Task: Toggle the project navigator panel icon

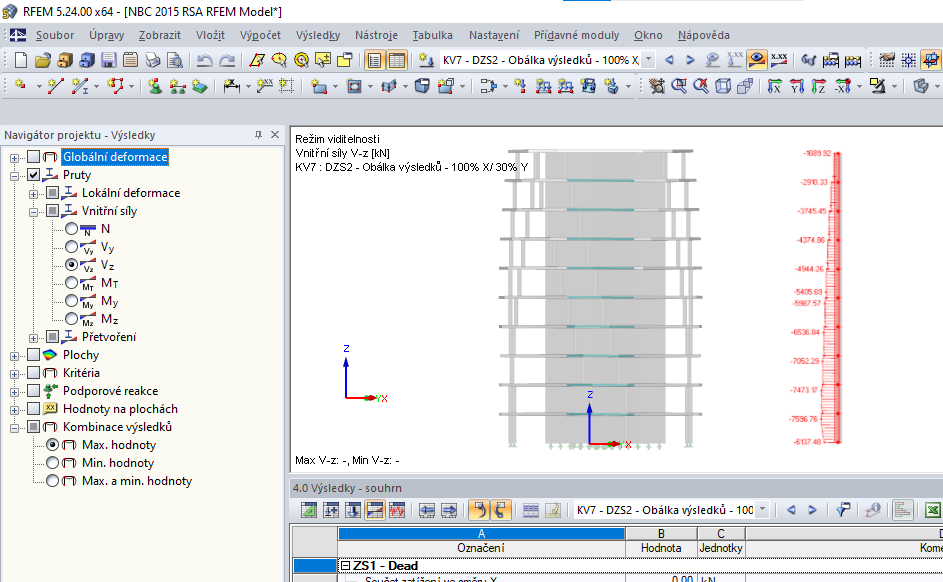Action: (374, 60)
